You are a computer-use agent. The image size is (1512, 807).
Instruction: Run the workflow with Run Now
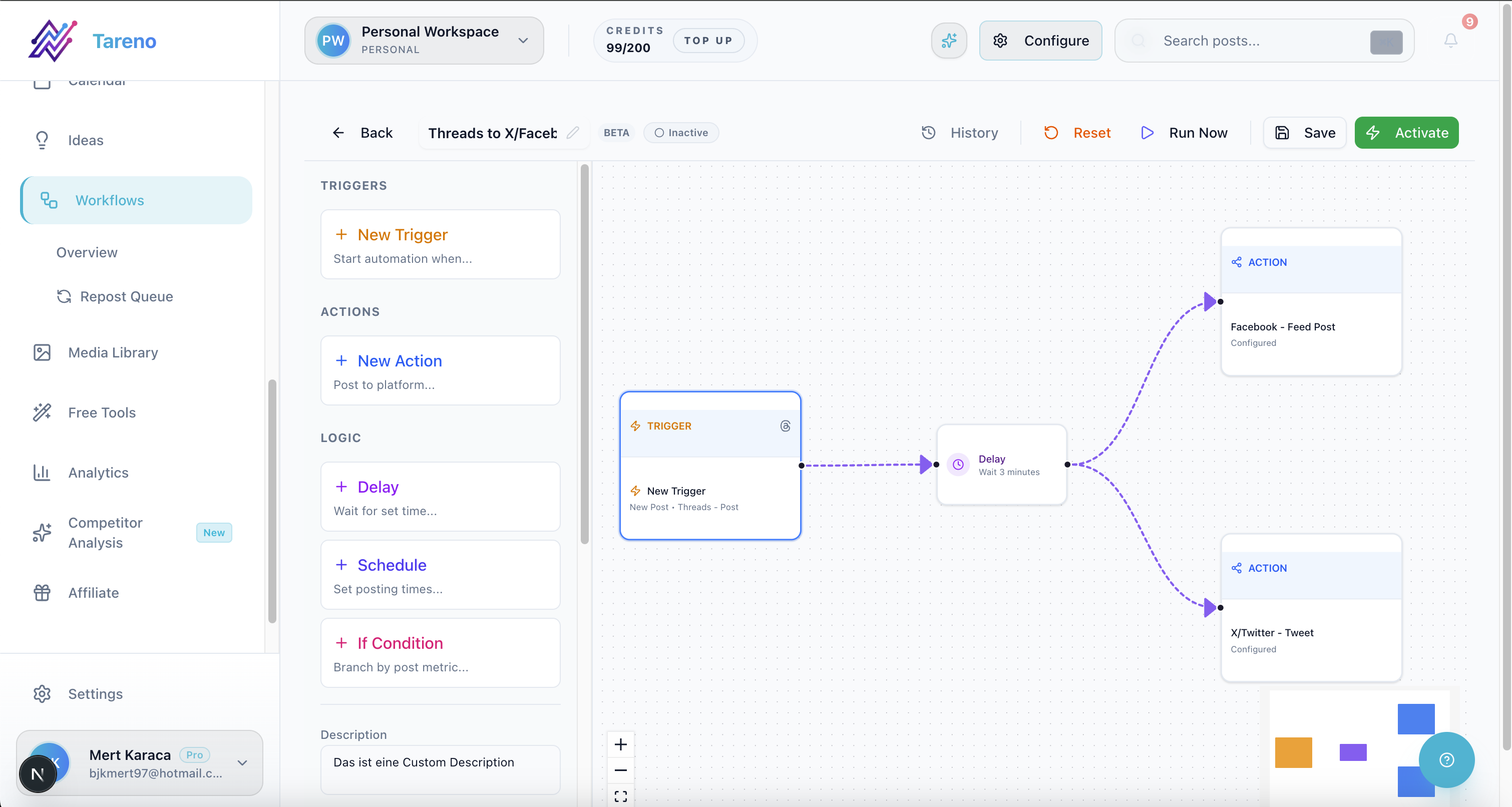(1185, 133)
